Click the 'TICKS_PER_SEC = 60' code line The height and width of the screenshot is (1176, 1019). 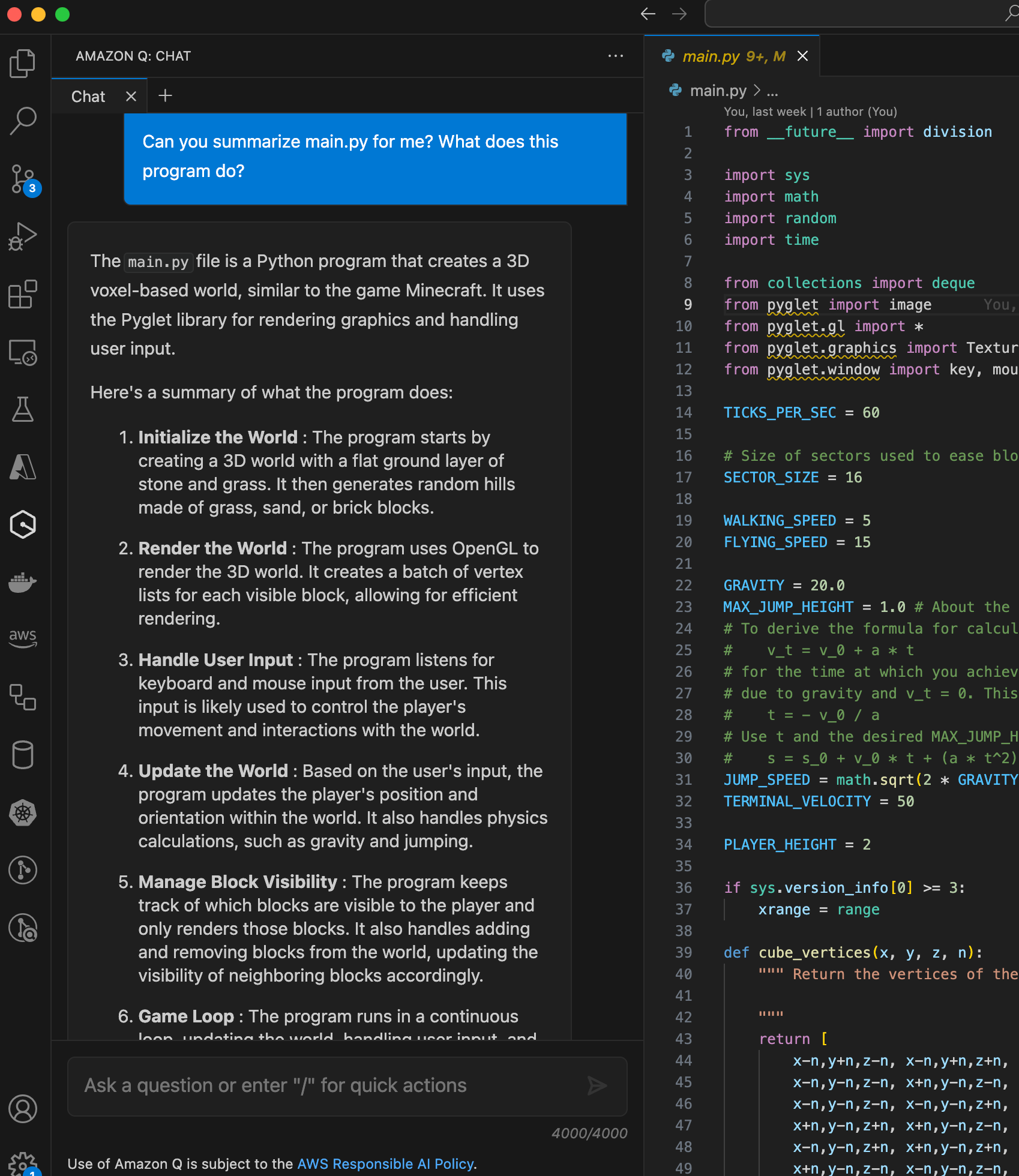[x=801, y=413]
